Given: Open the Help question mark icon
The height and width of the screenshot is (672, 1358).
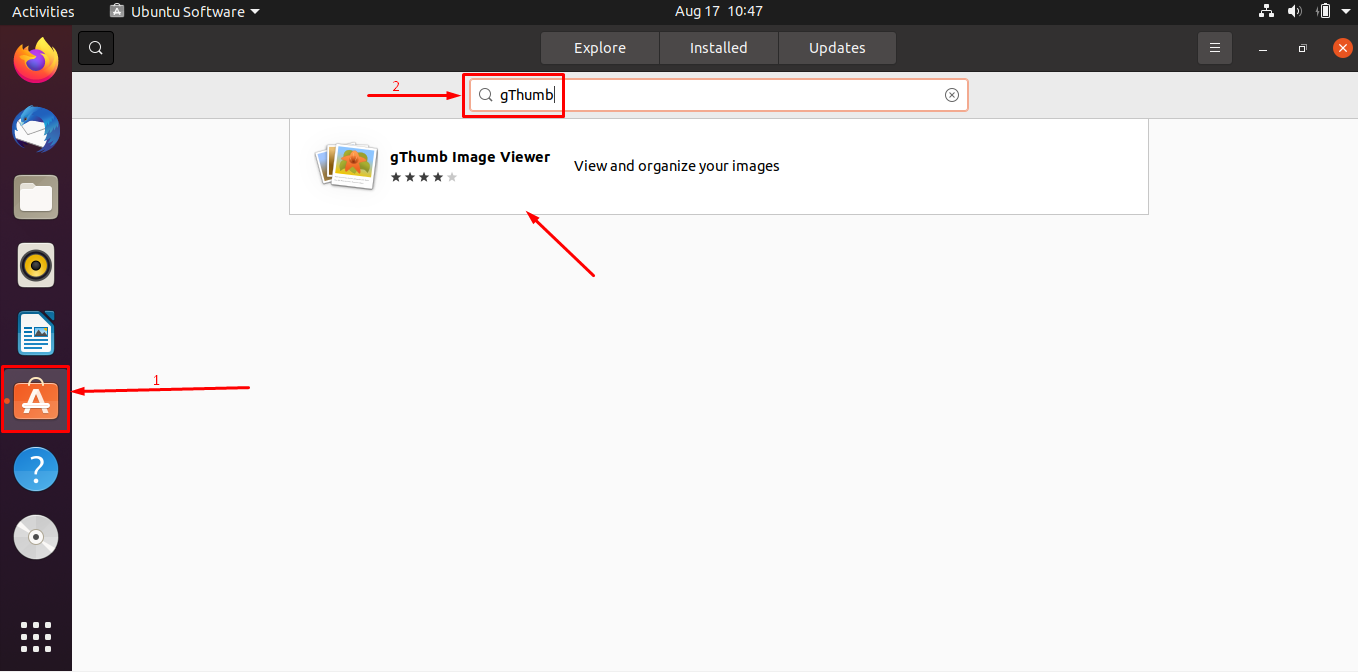Looking at the screenshot, I should tap(36, 468).
